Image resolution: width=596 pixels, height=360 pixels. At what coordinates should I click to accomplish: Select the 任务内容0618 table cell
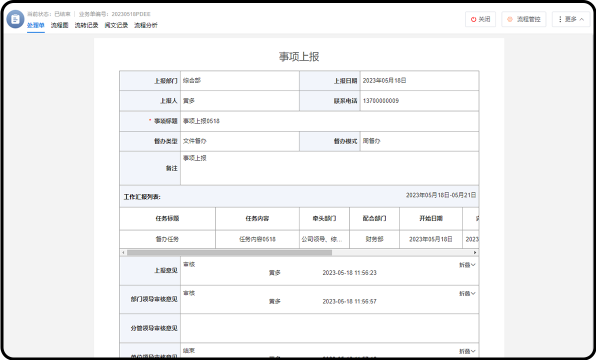(x=257, y=239)
